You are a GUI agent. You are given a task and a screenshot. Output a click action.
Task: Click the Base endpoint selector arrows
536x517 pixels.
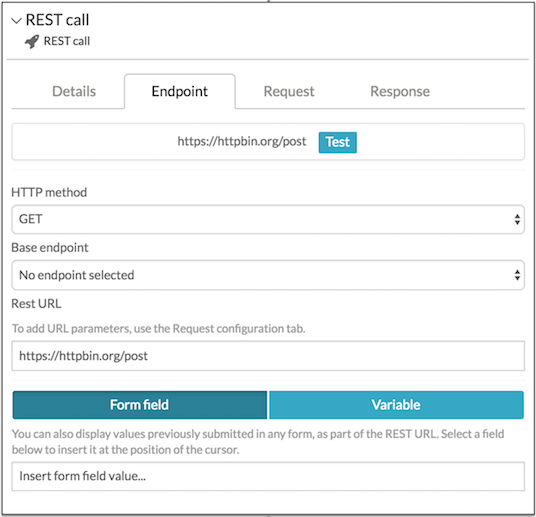coord(517,275)
